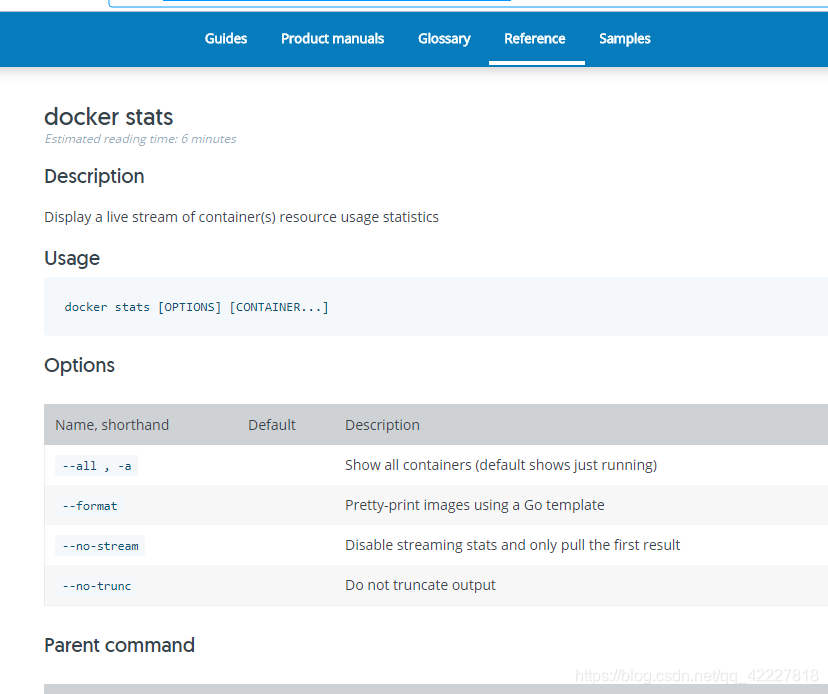Click the docker stats page title
Viewport: 828px width, 694px height.
tap(109, 117)
